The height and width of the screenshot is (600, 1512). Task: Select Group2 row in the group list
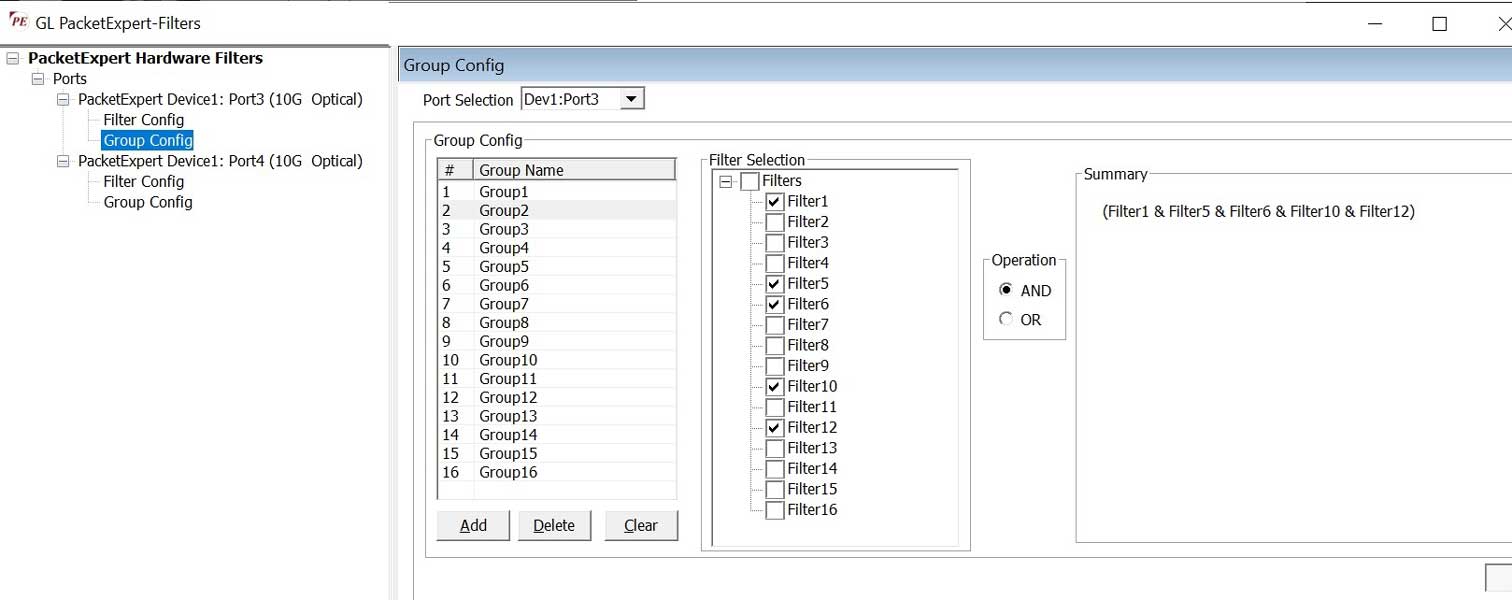pos(557,211)
